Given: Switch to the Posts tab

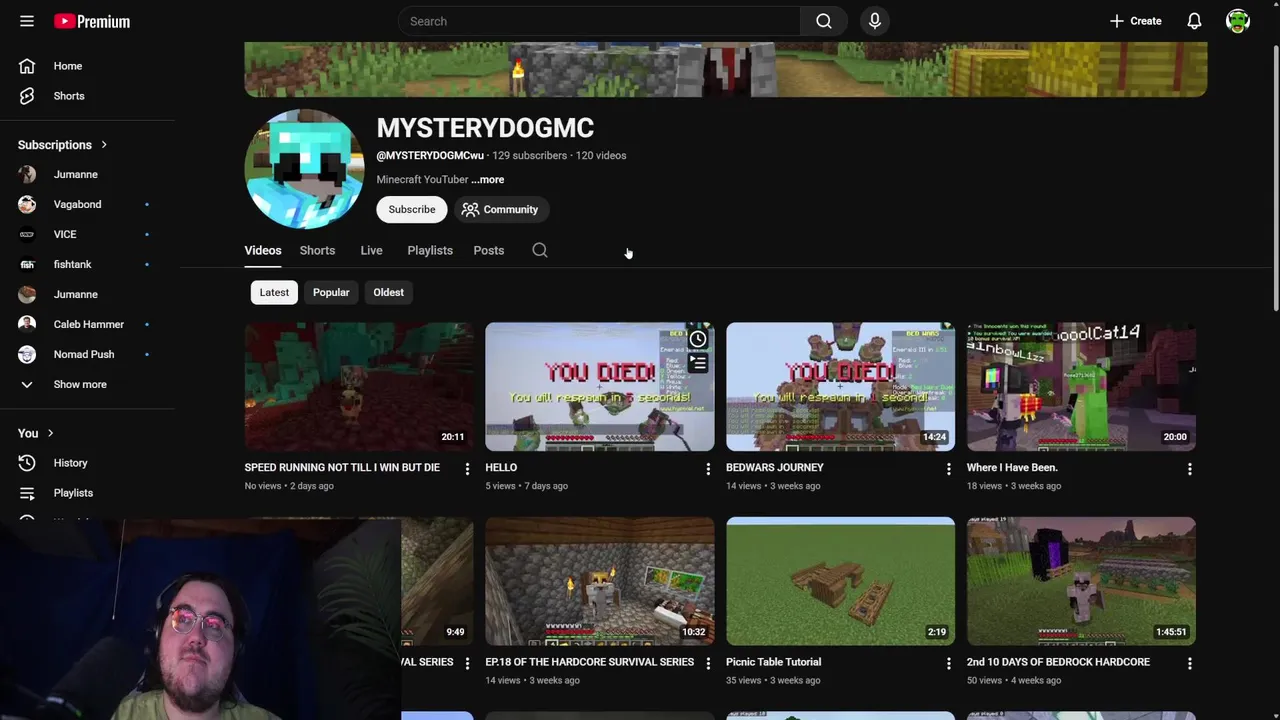Looking at the screenshot, I should click(489, 251).
